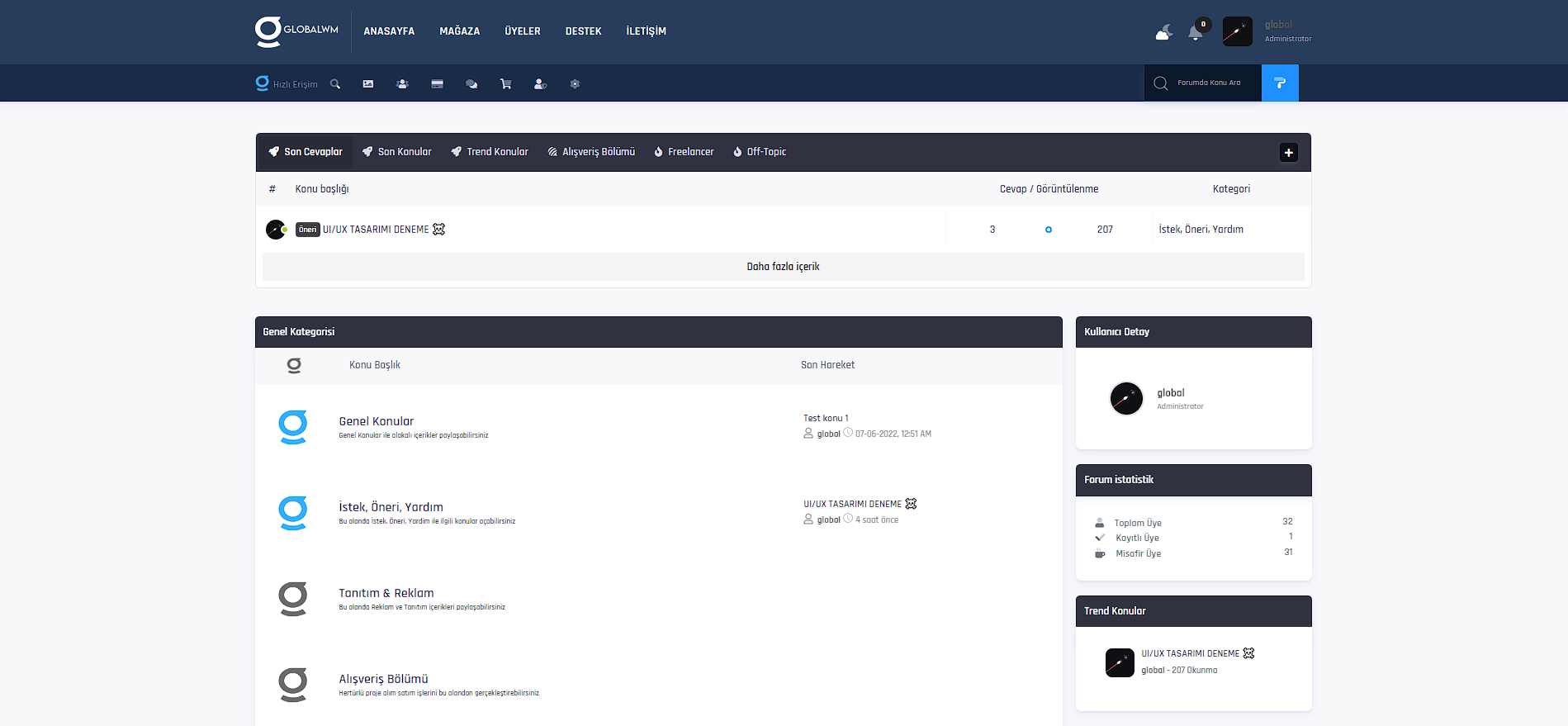Click the settings gear icon in the quick bar
This screenshot has height=726, width=1568.
click(x=575, y=84)
